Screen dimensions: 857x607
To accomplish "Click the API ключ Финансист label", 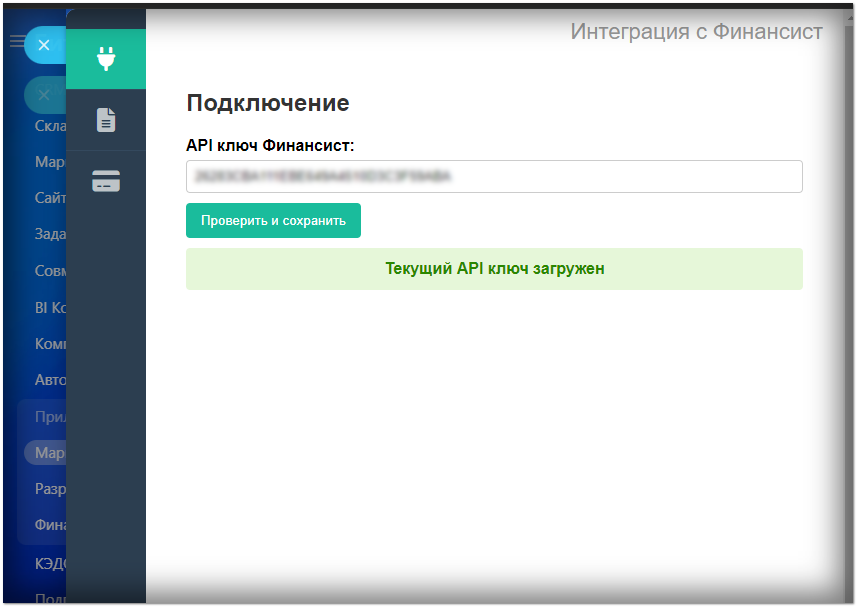I will [270, 145].
